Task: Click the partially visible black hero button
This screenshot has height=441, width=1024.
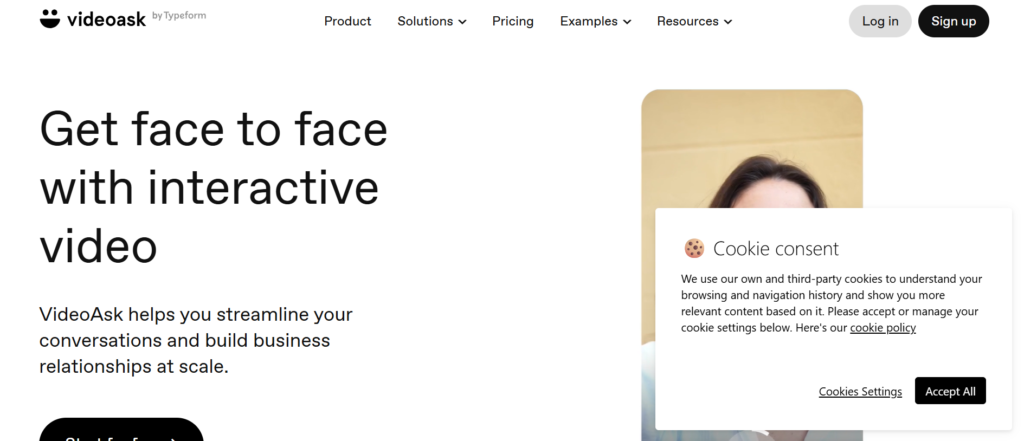Action: (121, 431)
